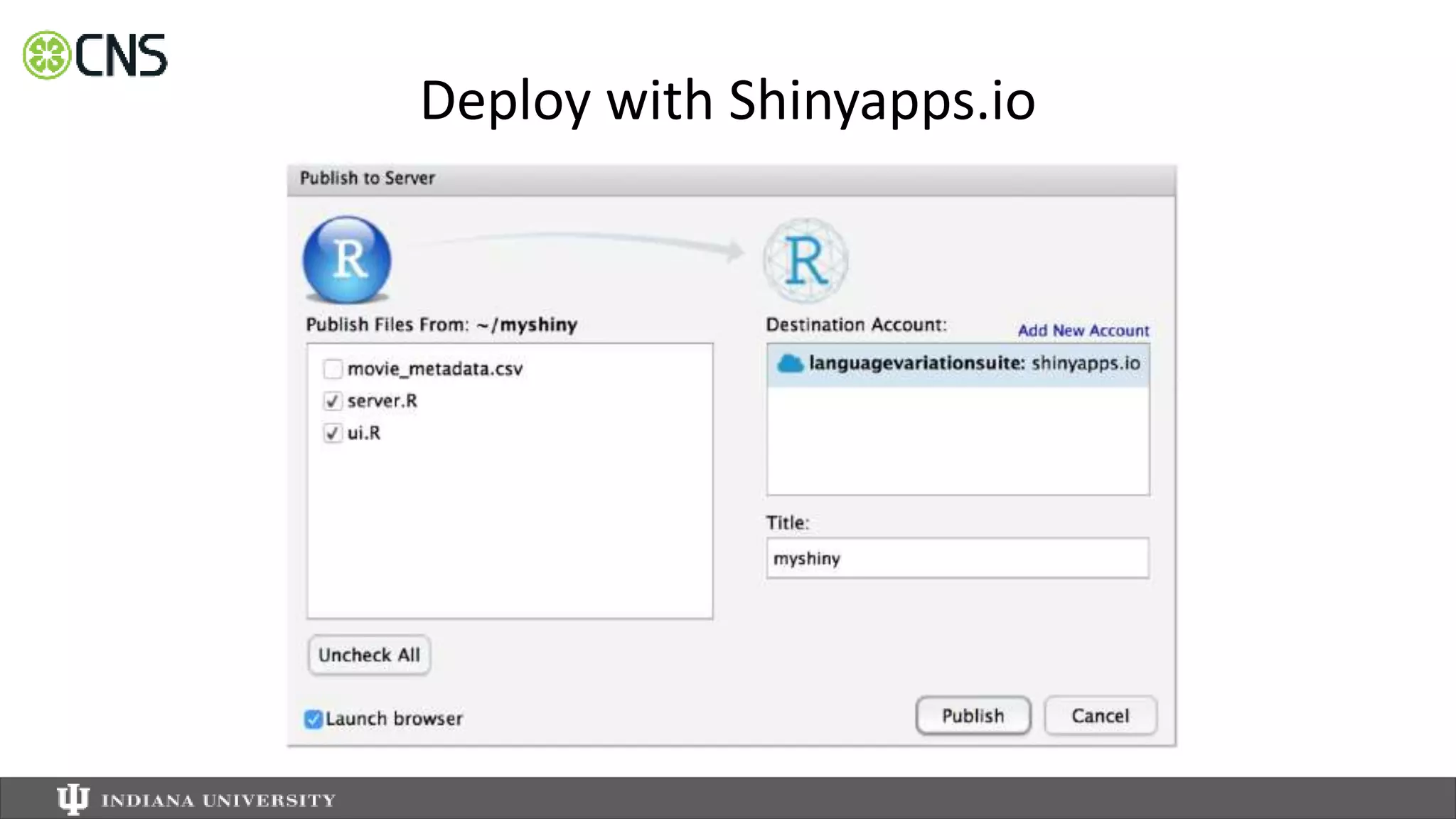Click the shinyapps.io R sphere icon
1456x819 pixels.
click(805, 260)
